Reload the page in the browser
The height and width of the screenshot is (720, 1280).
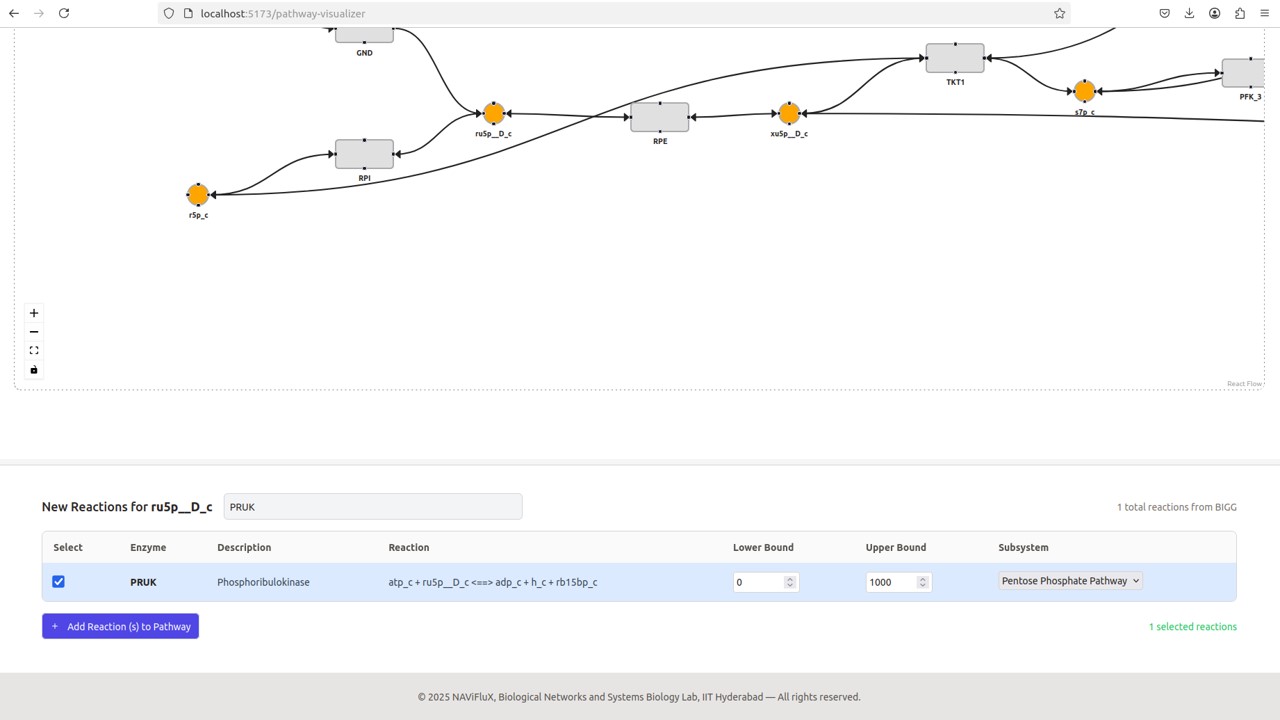pyautogui.click(x=64, y=13)
